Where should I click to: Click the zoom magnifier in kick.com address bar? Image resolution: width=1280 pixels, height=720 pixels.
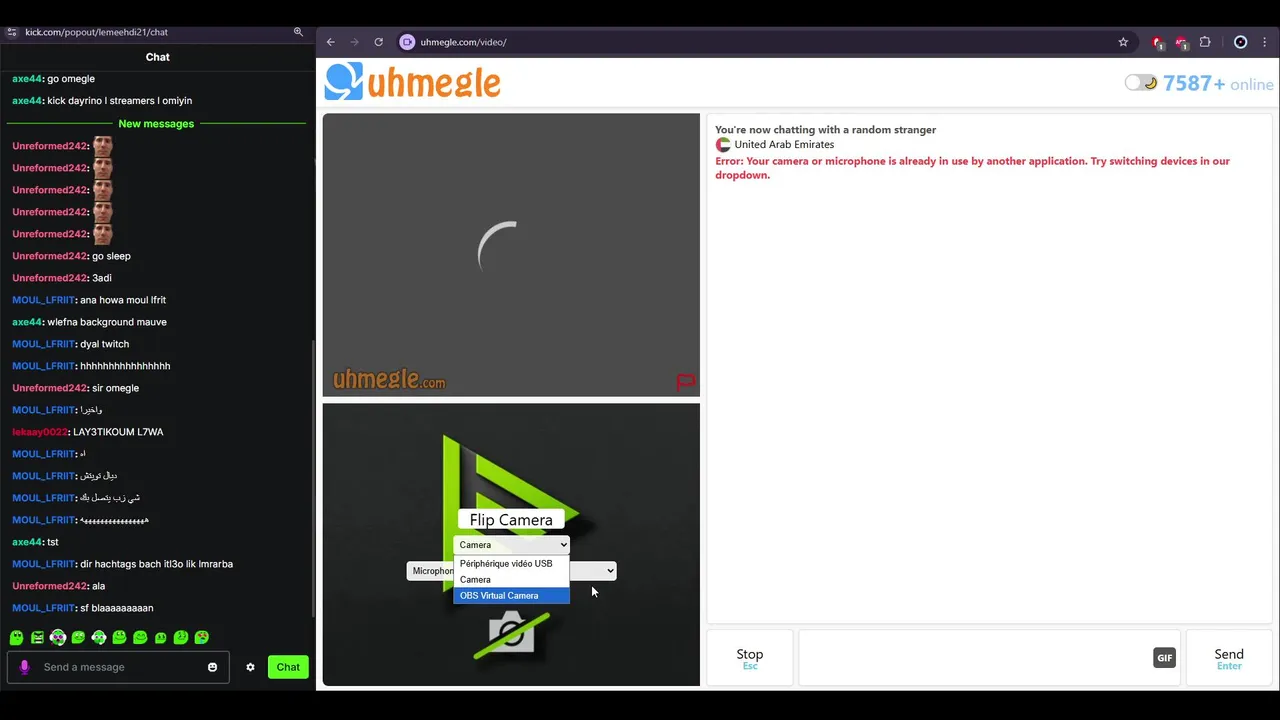298,32
